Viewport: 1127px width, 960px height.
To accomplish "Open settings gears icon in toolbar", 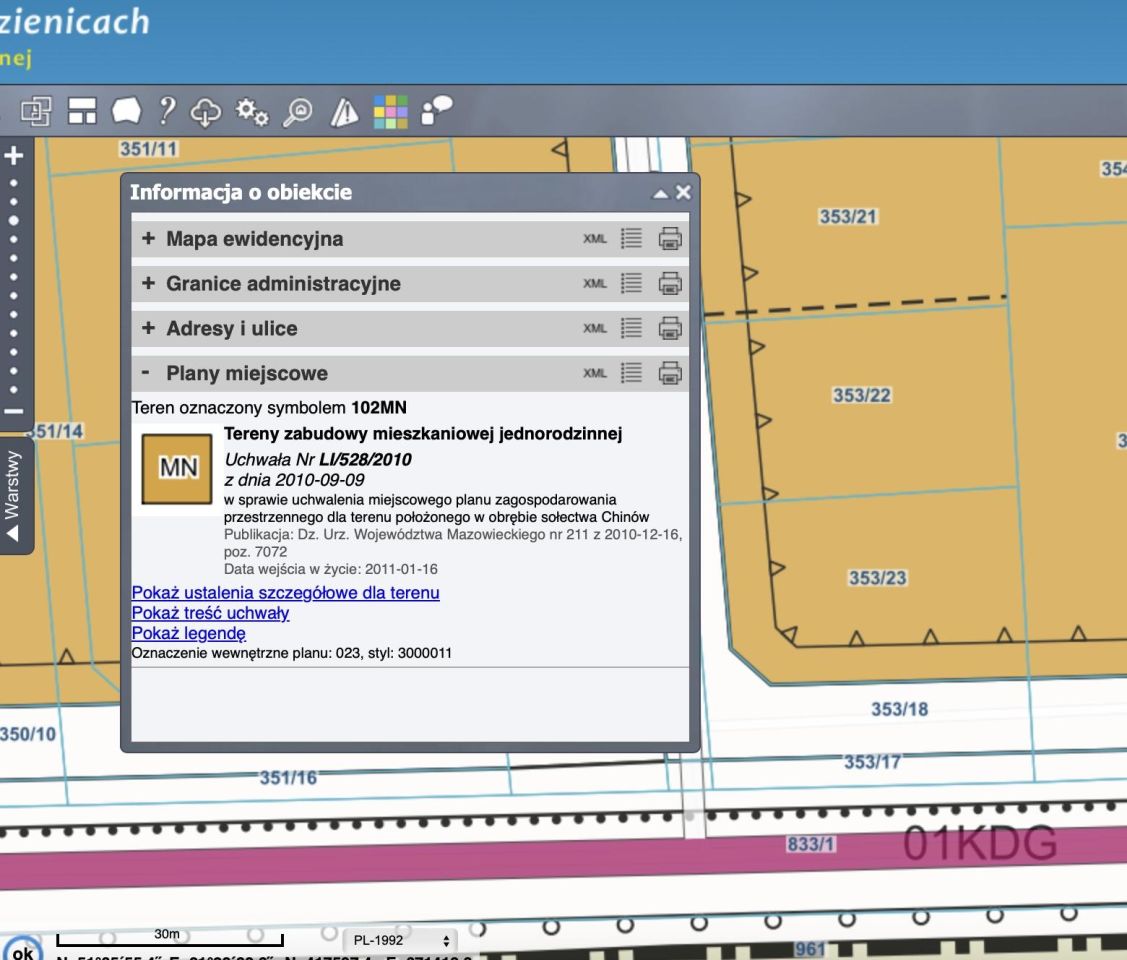I will [x=251, y=112].
